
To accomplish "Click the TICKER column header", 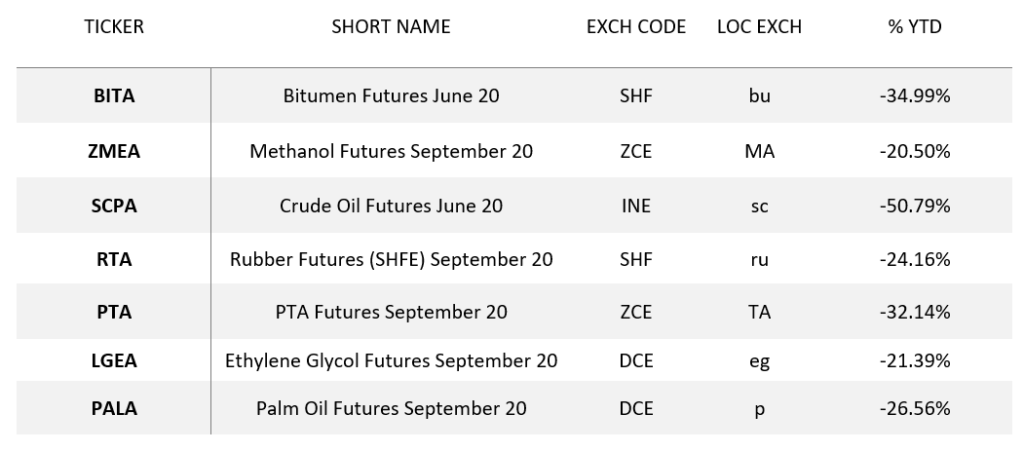I will 114,27.
